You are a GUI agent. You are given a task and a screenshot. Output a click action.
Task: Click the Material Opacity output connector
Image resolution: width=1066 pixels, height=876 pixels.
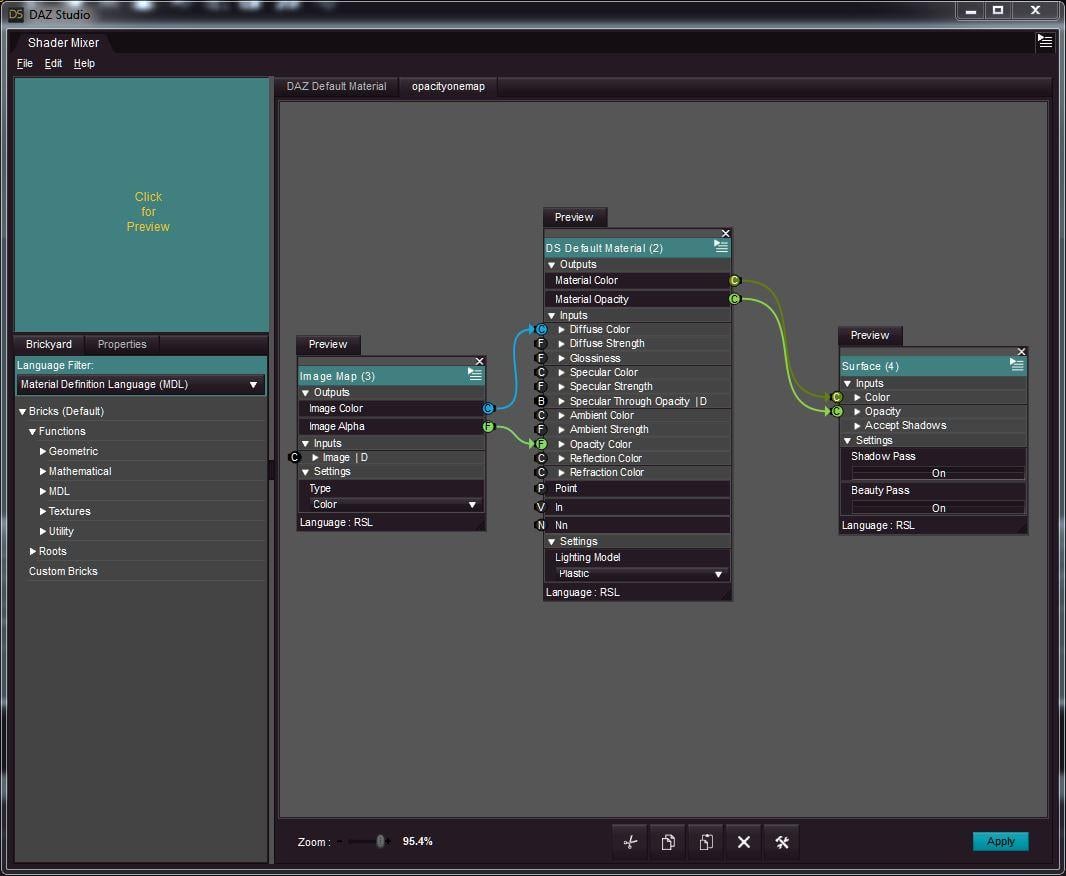(x=735, y=299)
